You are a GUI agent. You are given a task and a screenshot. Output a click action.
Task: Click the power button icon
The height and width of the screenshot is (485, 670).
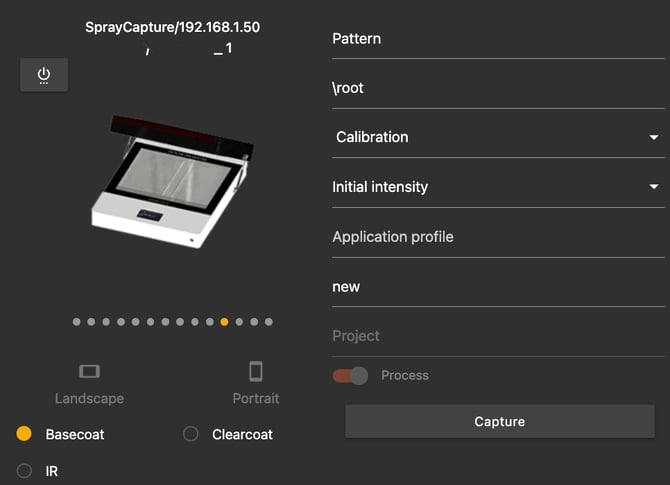coord(44,75)
